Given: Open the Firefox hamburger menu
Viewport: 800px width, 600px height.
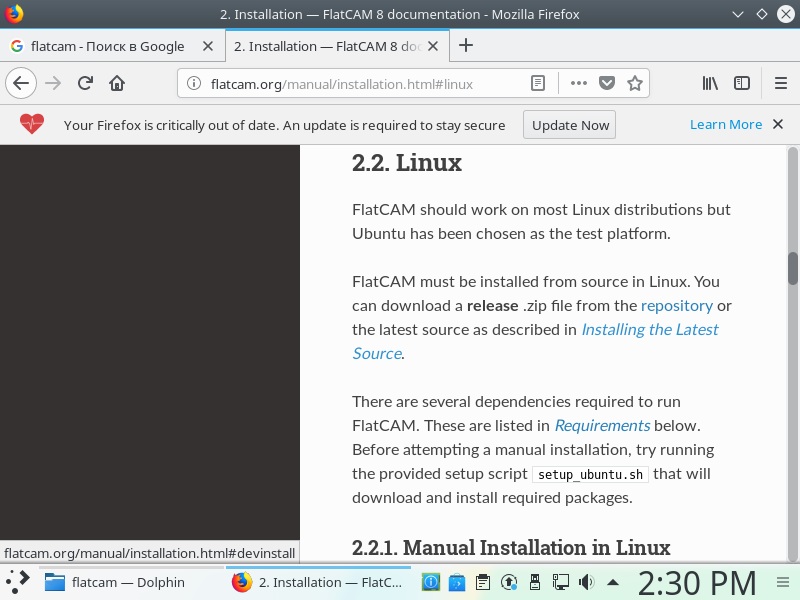Looking at the screenshot, I should (x=781, y=83).
